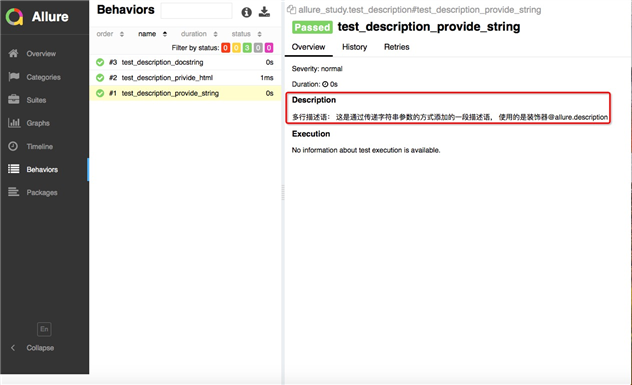Viewport: 632px width, 385px height.
Task: Open Packages via the list icon
Action: 14,192
